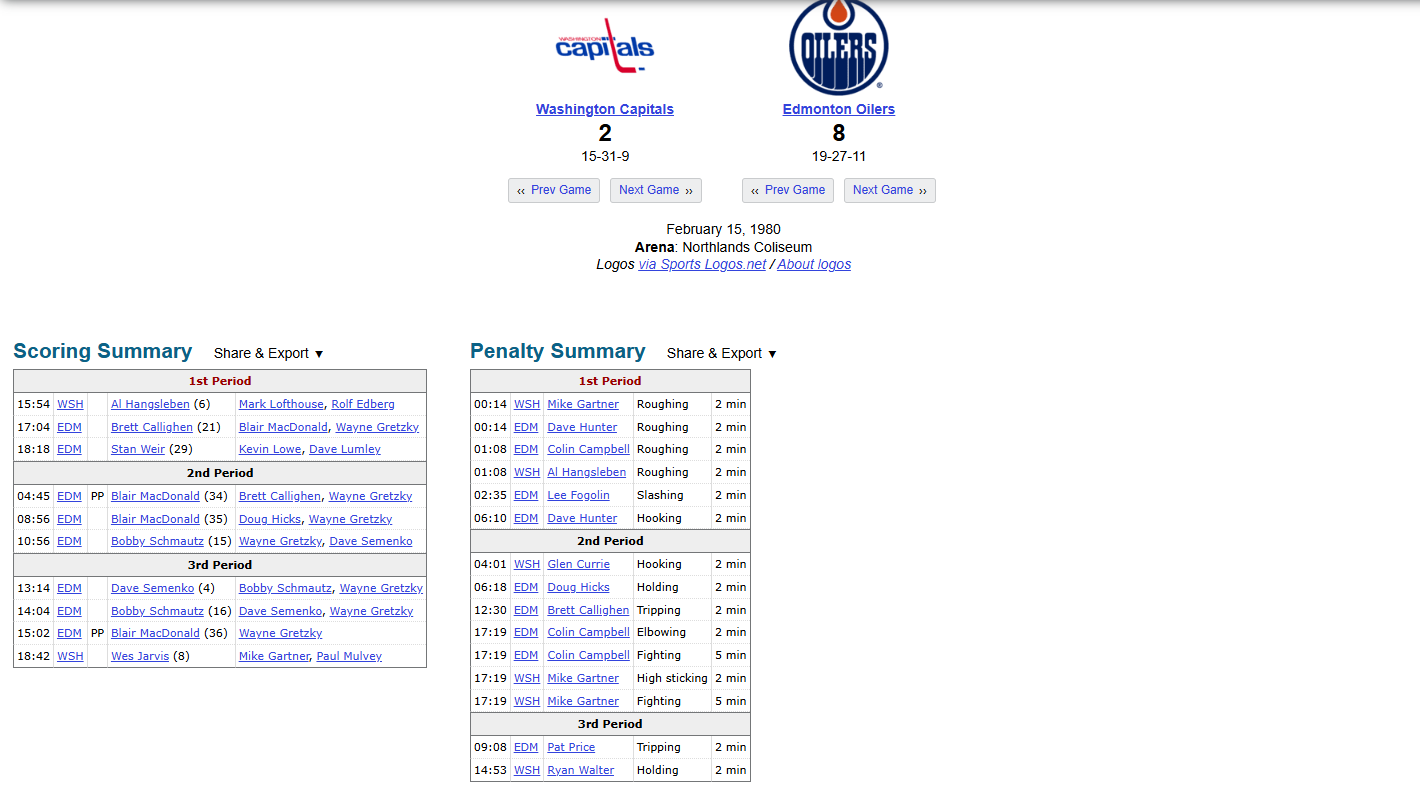Open Blair MacDonald (34) goal scorer link
This screenshot has width=1420, height=789.
155,496
